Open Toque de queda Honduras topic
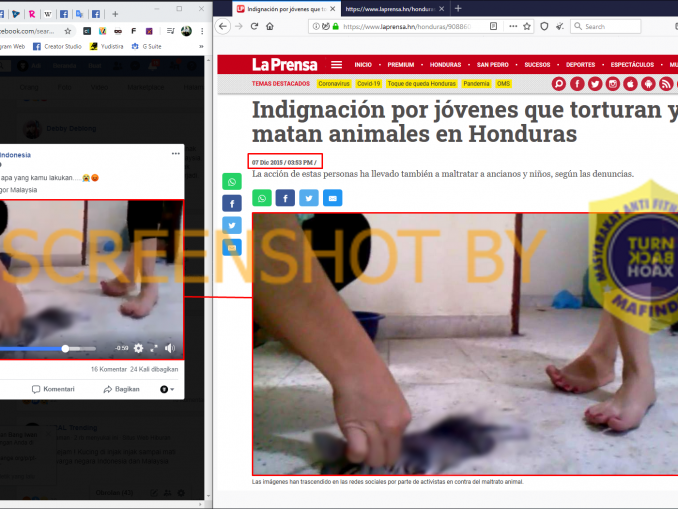 [422, 83]
